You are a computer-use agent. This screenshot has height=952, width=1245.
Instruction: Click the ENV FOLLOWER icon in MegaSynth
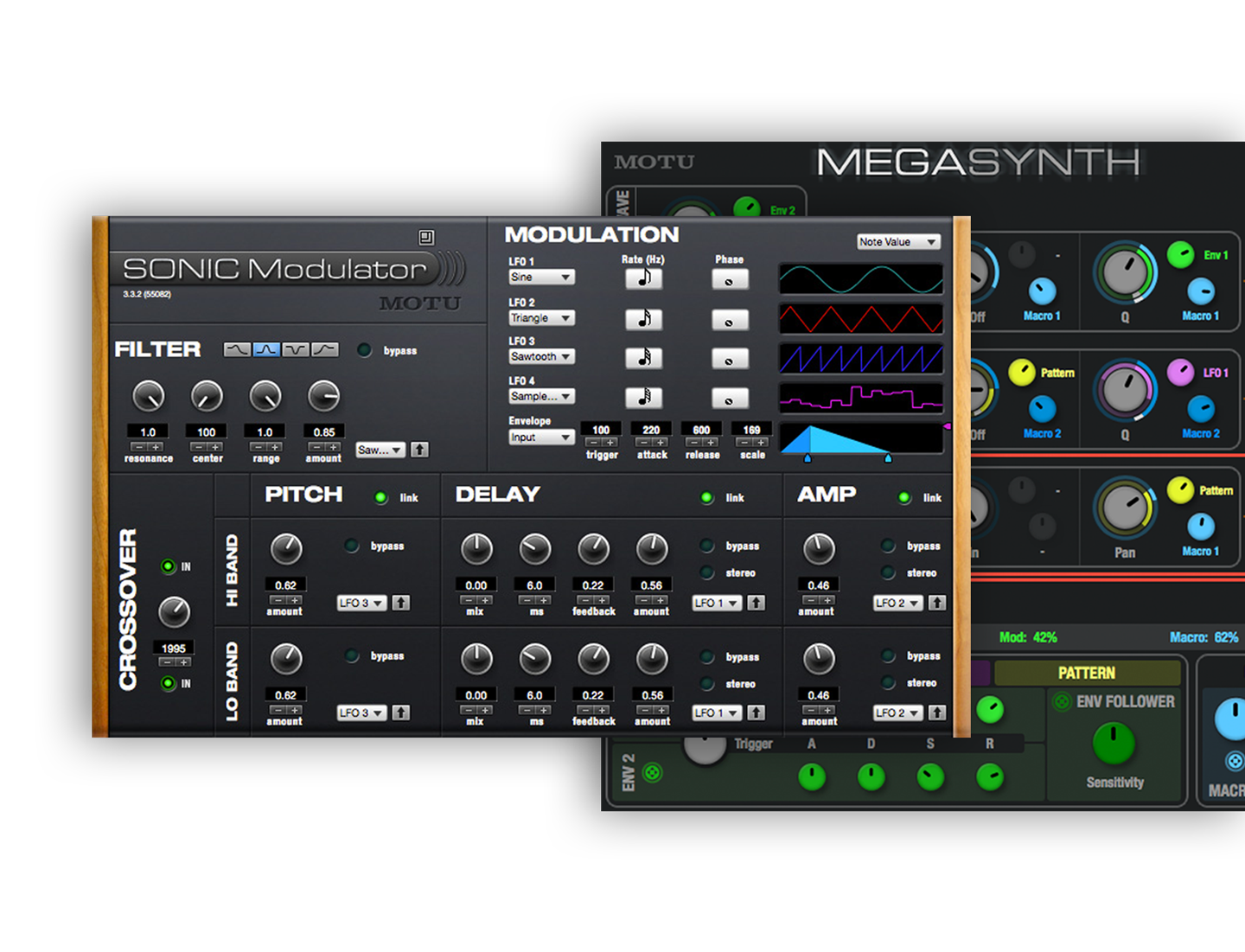pos(1060,701)
